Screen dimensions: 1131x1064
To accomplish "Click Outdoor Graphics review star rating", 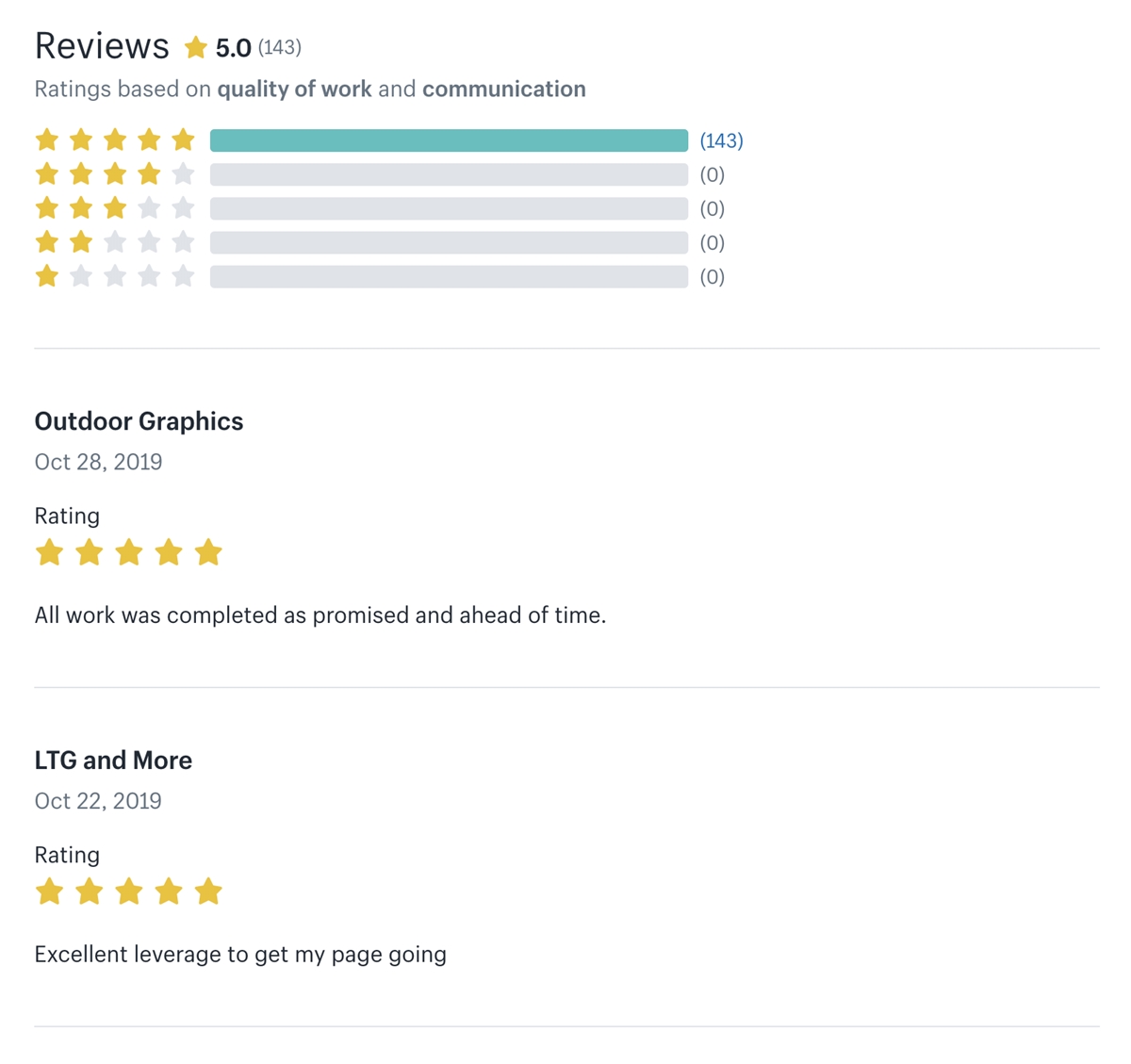I will click(128, 552).
